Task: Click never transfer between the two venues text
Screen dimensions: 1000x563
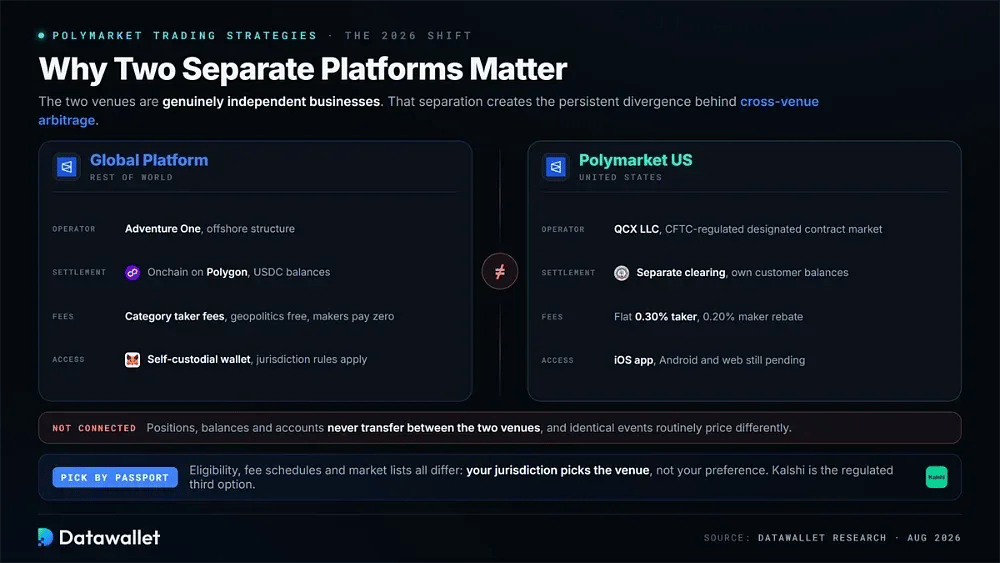Action: pos(434,428)
